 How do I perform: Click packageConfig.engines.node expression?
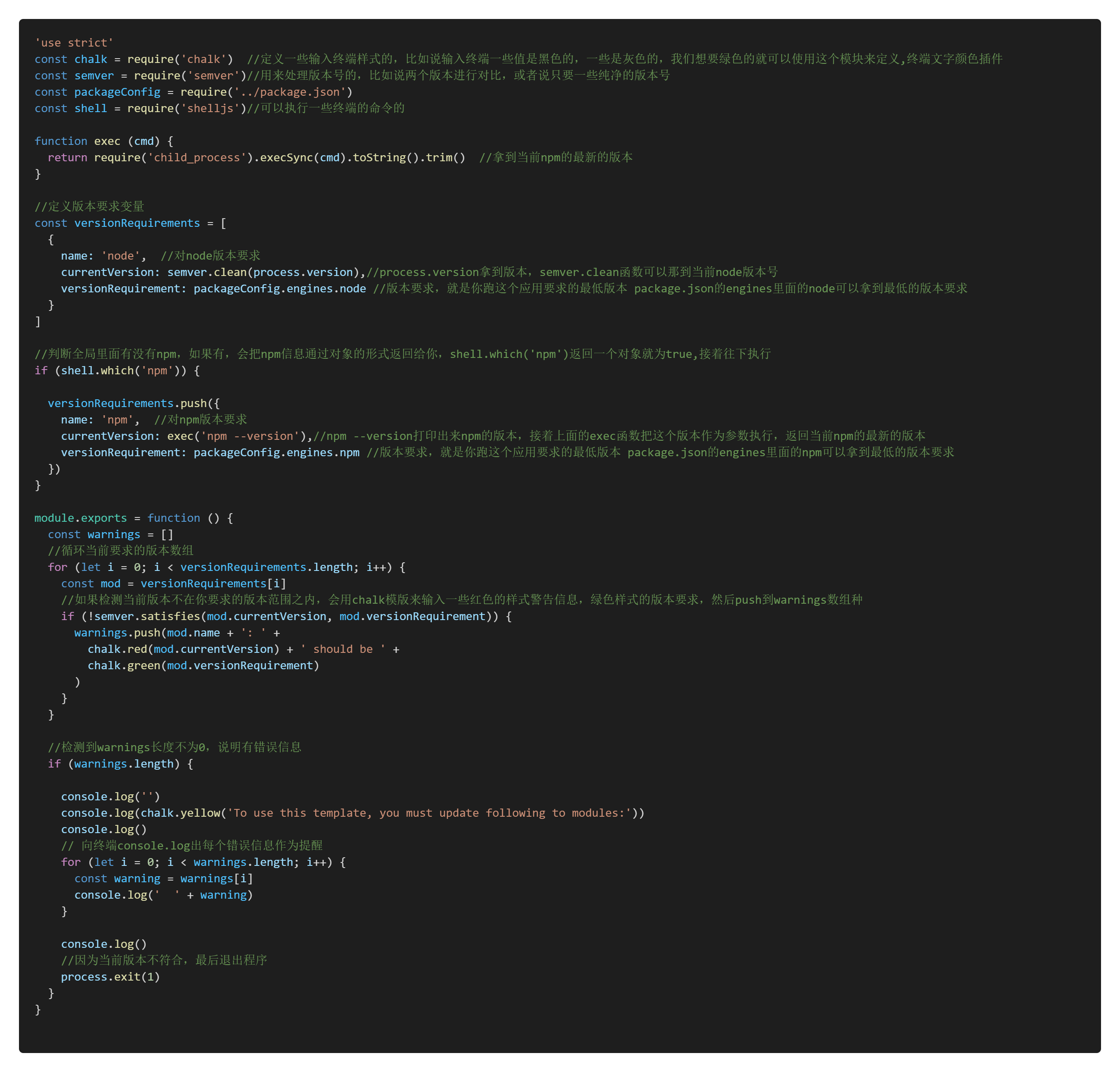coord(279,288)
